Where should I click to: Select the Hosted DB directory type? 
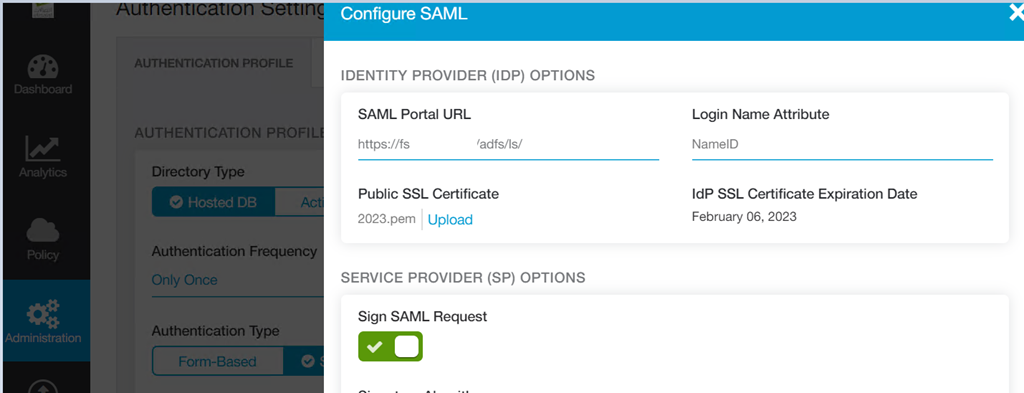tap(214, 202)
